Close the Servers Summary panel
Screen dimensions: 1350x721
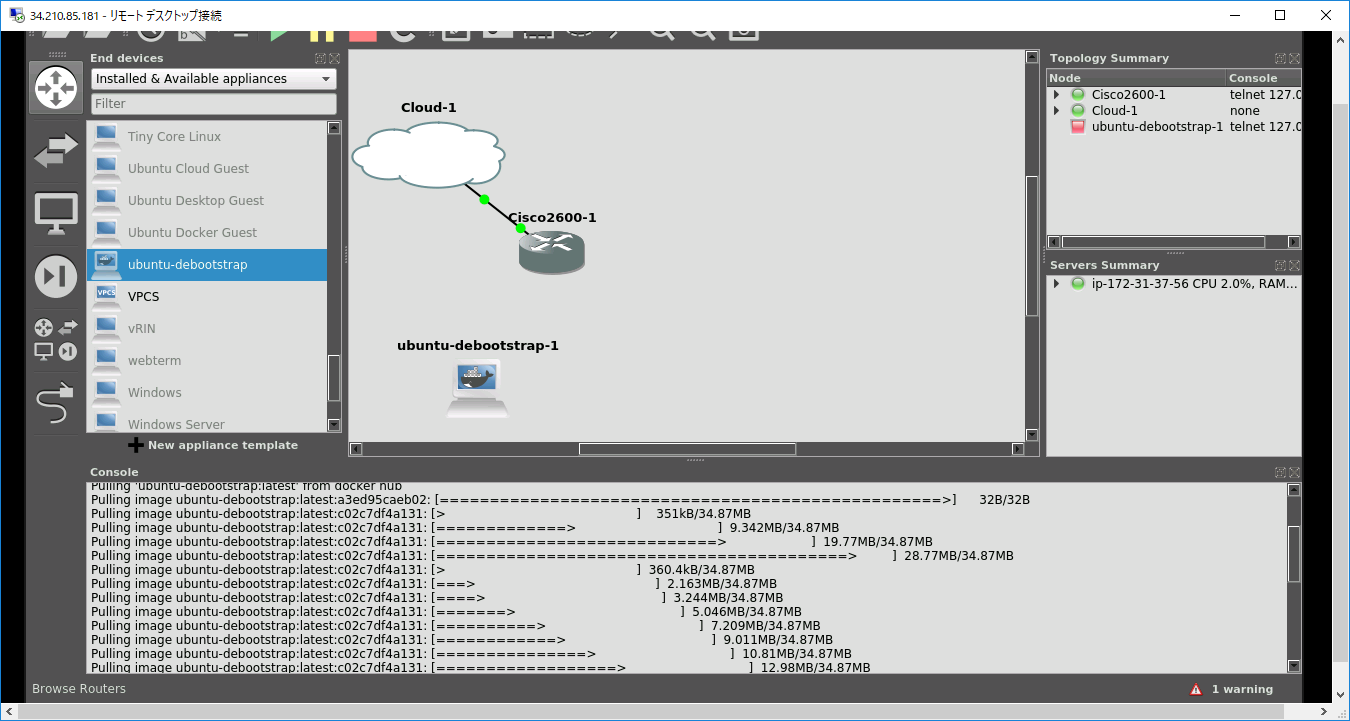pos(1294,266)
